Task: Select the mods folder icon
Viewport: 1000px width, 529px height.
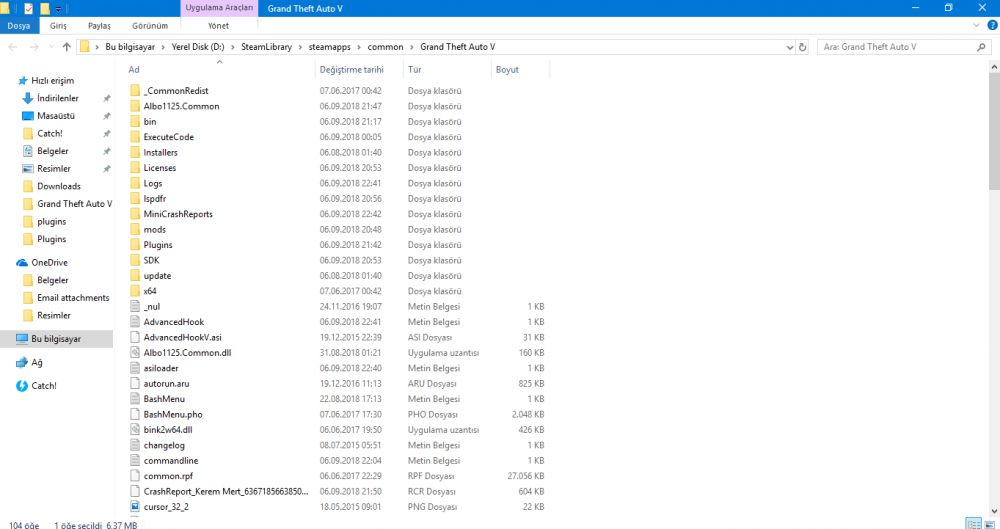Action: pos(135,229)
